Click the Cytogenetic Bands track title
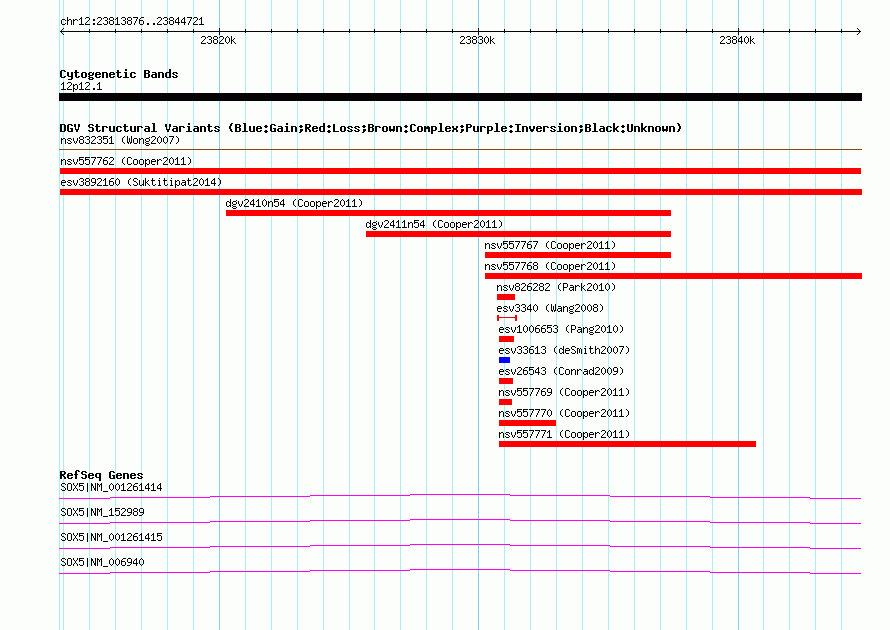Image resolution: width=890 pixels, height=630 pixels. click(x=119, y=74)
